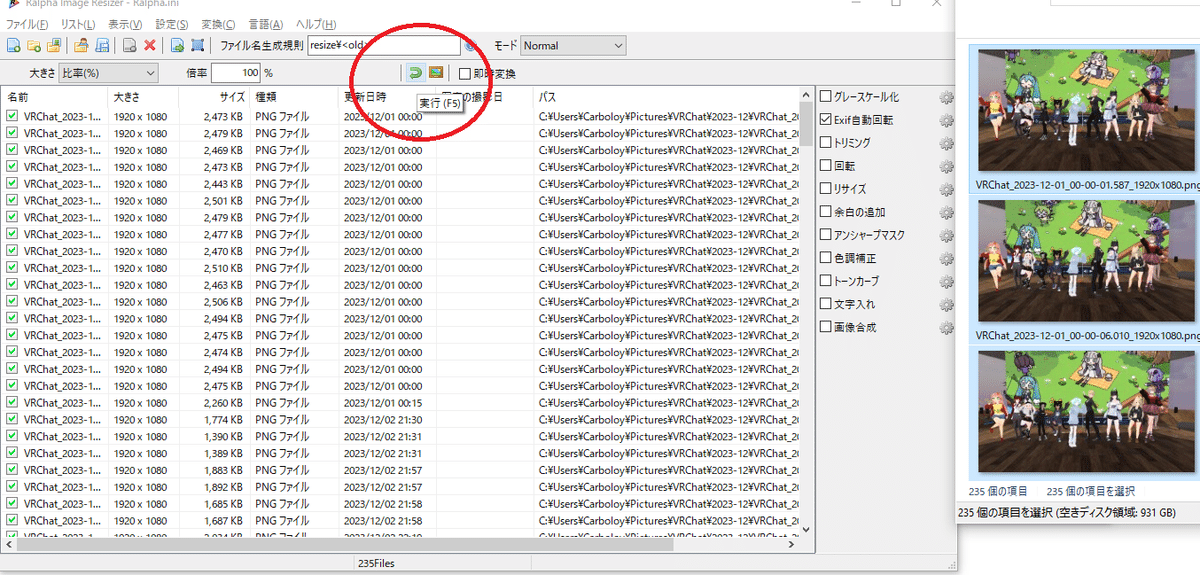
Task: Open gear settings for Exif自動回転
Action: (946, 120)
